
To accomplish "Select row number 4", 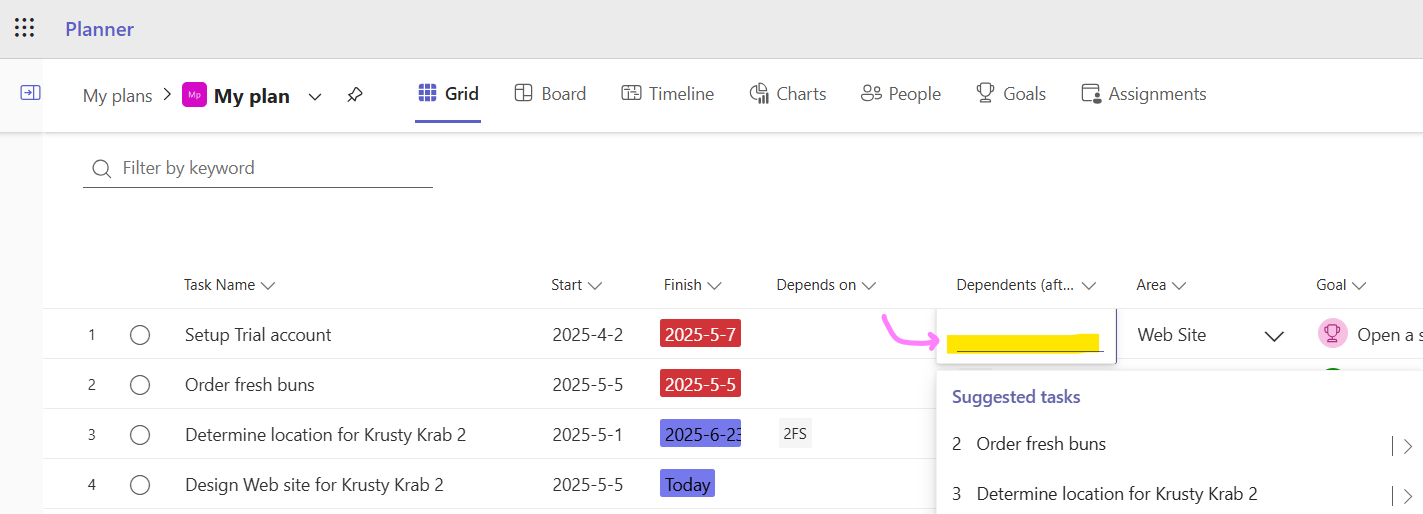I will click(92, 485).
